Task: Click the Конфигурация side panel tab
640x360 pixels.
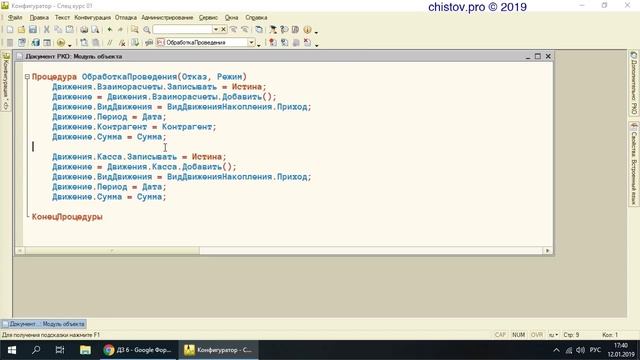Action: [x=6, y=81]
